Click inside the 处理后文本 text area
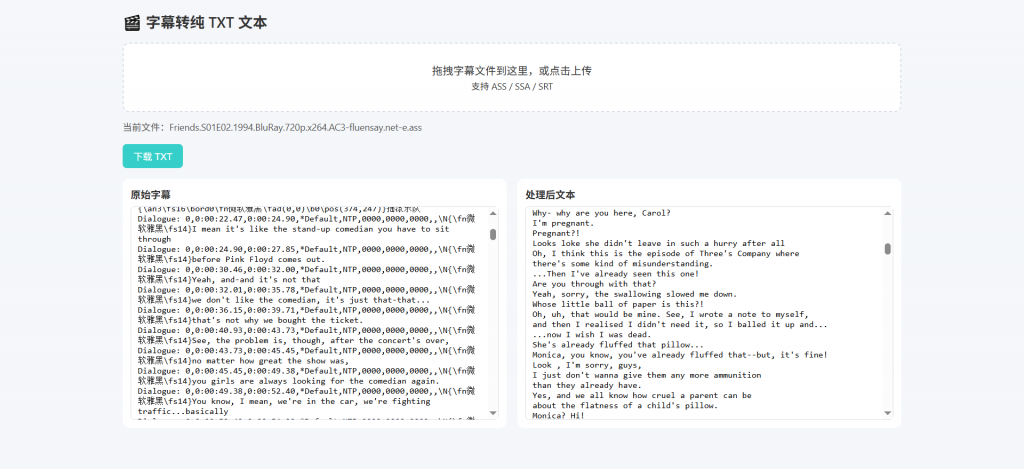Viewport: 1024px width, 469px height. [x=700, y=330]
